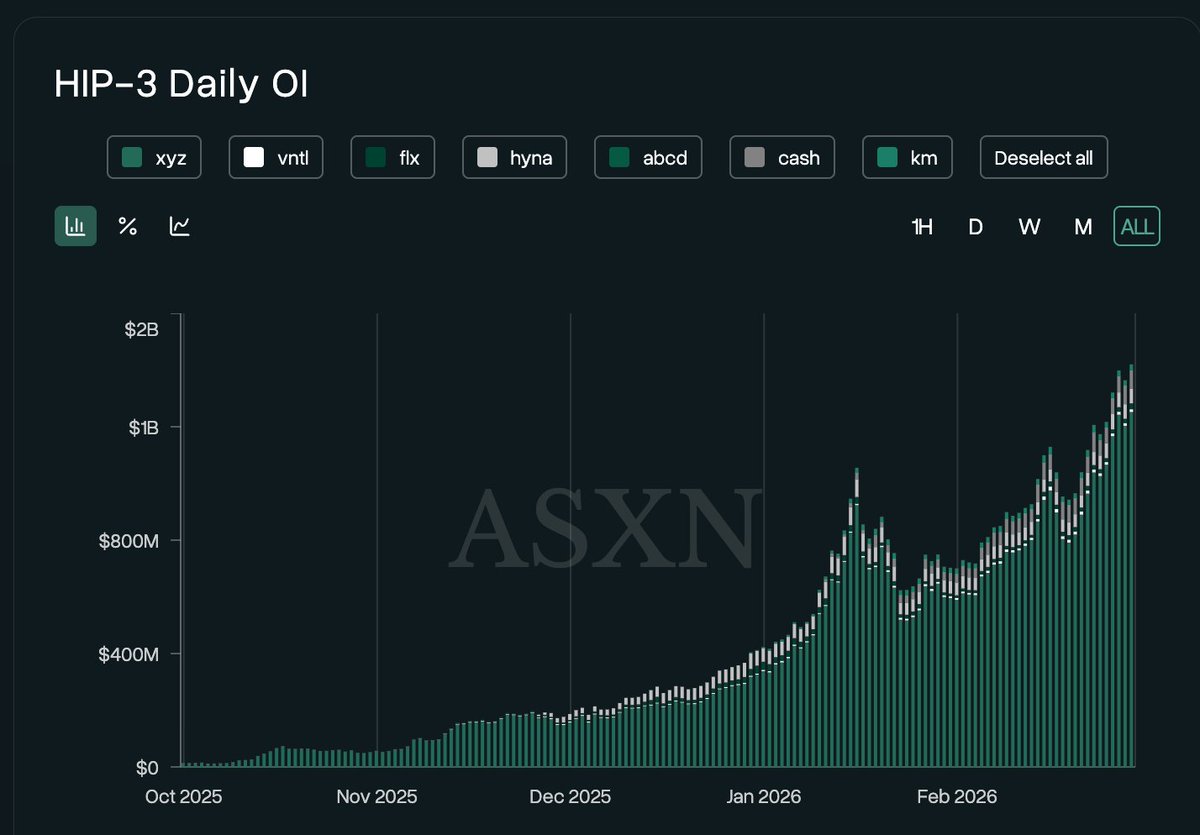Switch to line chart view icon
The image size is (1200, 835).
[180, 226]
